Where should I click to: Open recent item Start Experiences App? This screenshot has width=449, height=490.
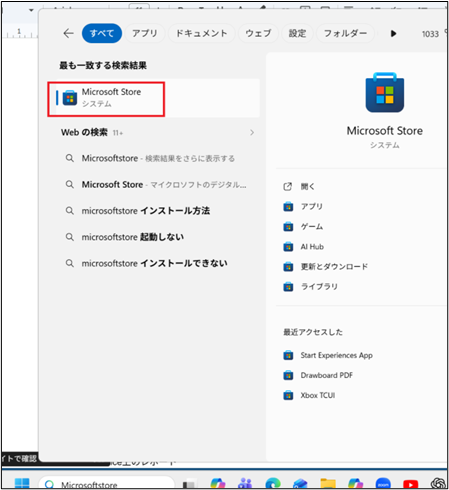point(337,355)
